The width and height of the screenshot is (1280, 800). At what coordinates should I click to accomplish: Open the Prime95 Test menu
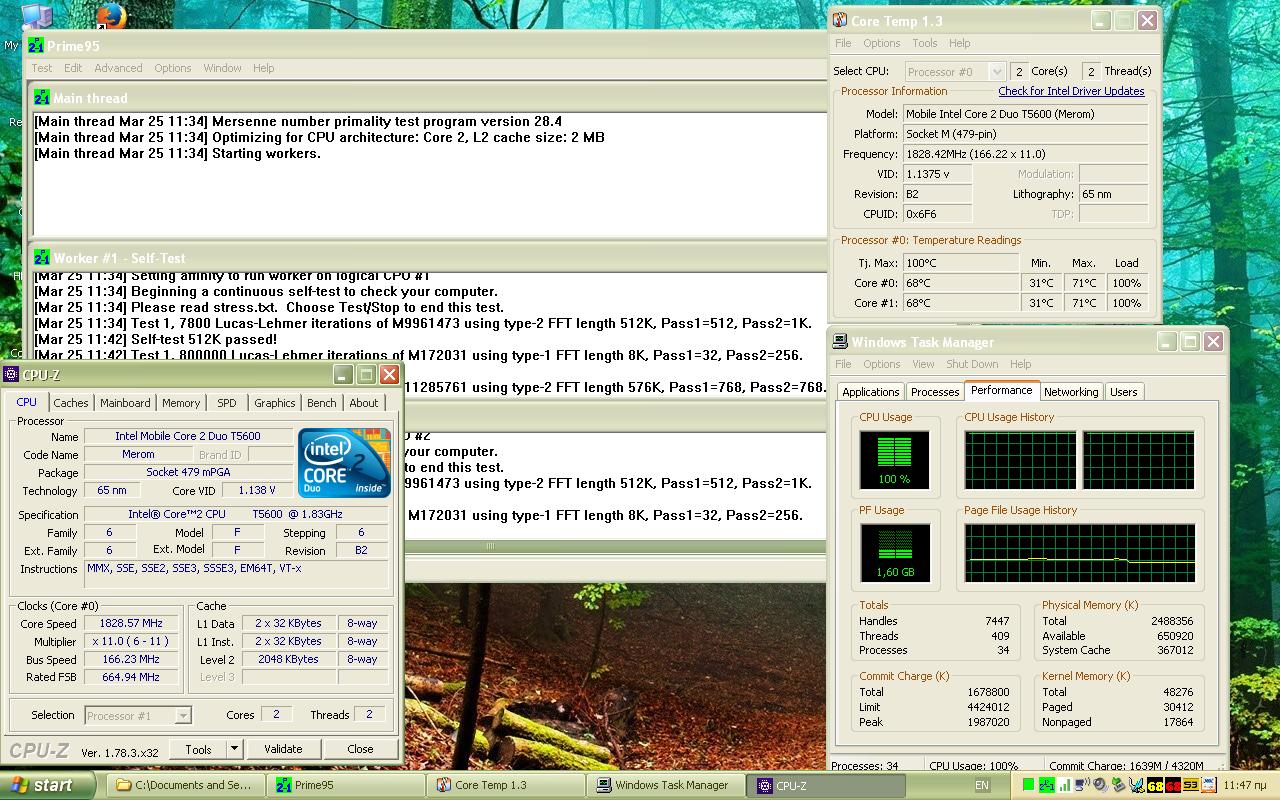pos(42,68)
